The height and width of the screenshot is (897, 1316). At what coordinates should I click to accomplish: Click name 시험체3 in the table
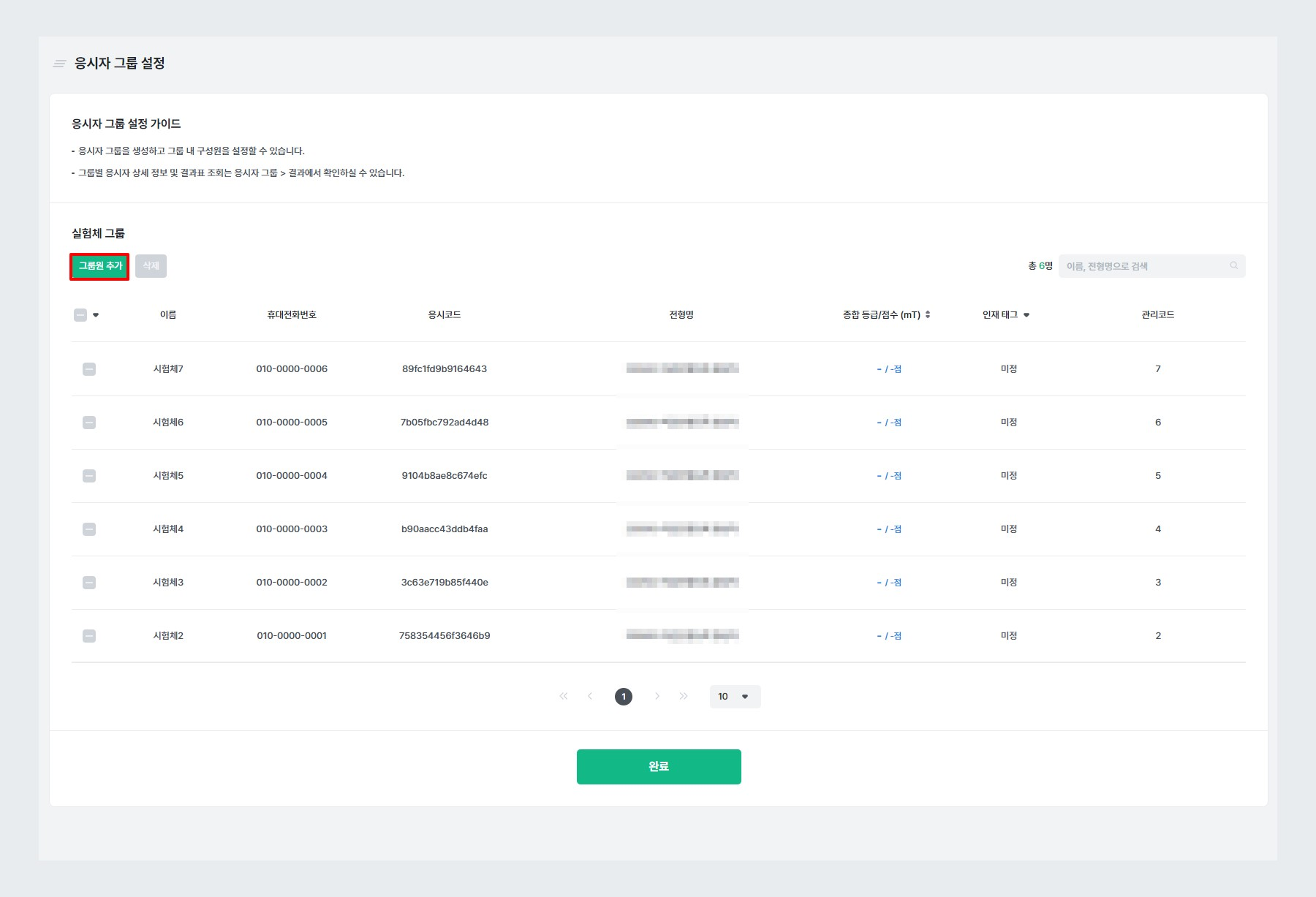pos(168,583)
